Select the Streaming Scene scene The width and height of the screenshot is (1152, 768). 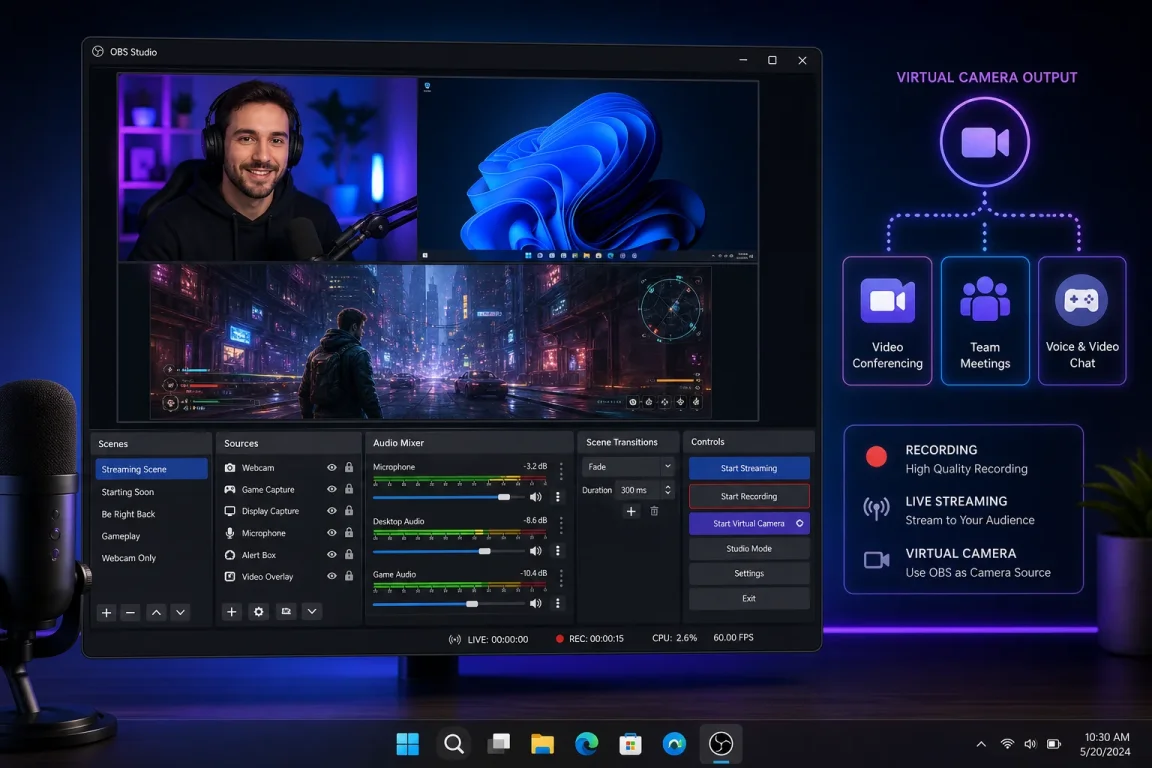pyautogui.click(x=151, y=469)
